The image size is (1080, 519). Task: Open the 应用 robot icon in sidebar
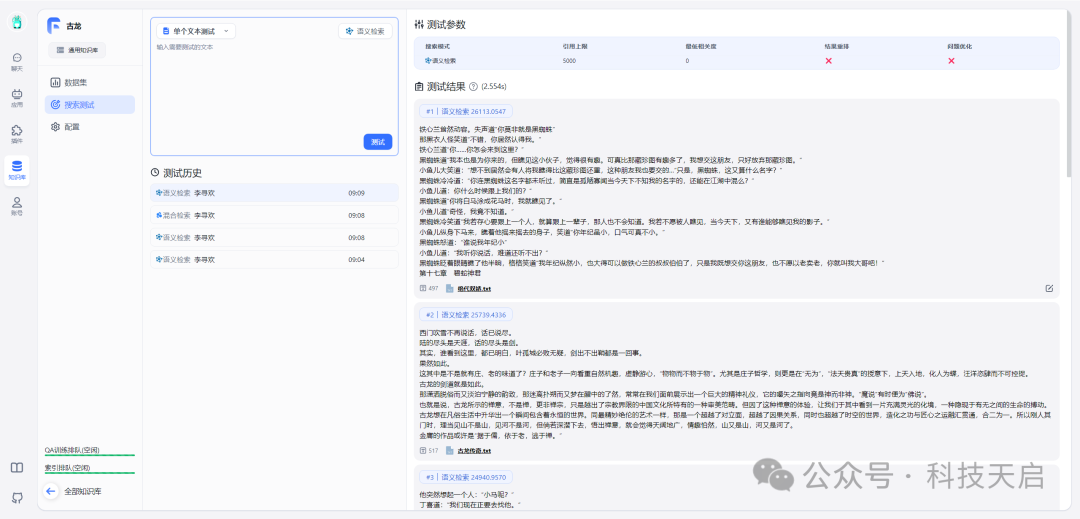click(17, 98)
